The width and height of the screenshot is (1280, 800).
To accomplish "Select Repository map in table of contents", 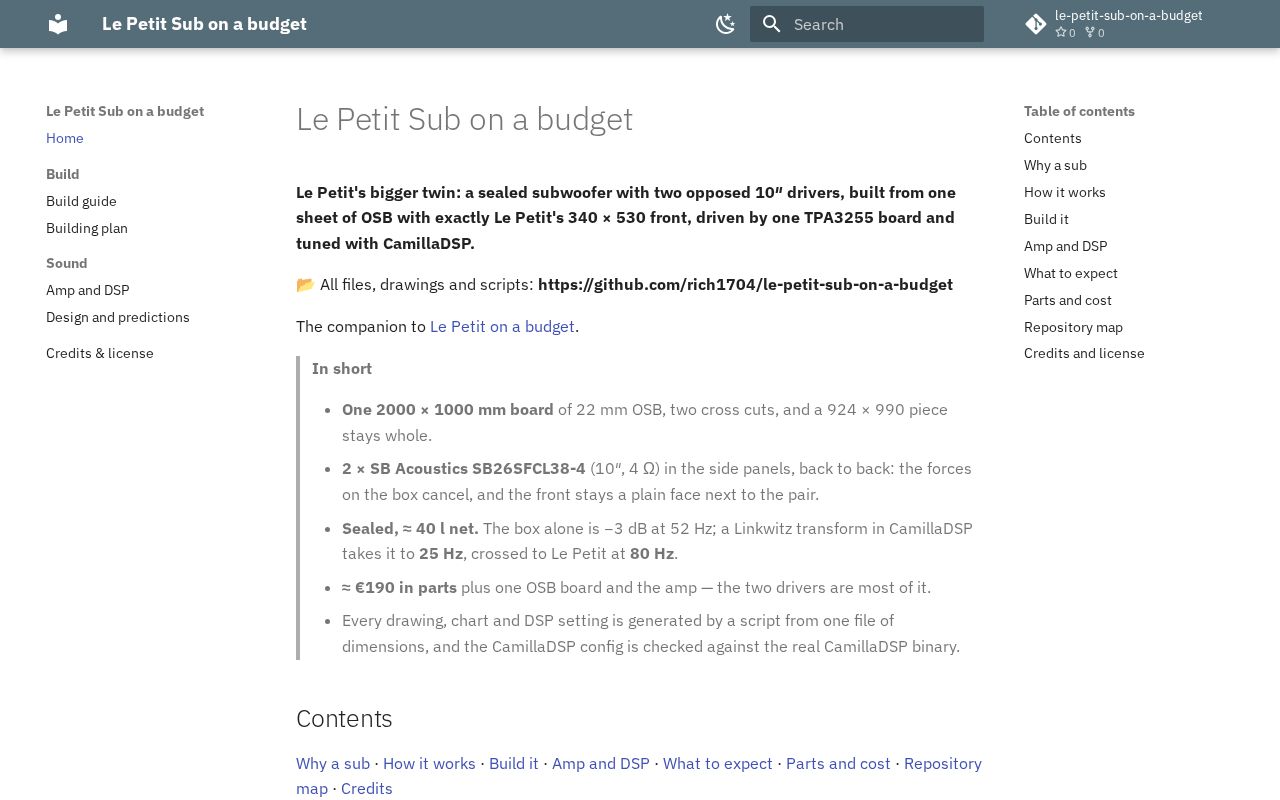I will pos(1073,327).
